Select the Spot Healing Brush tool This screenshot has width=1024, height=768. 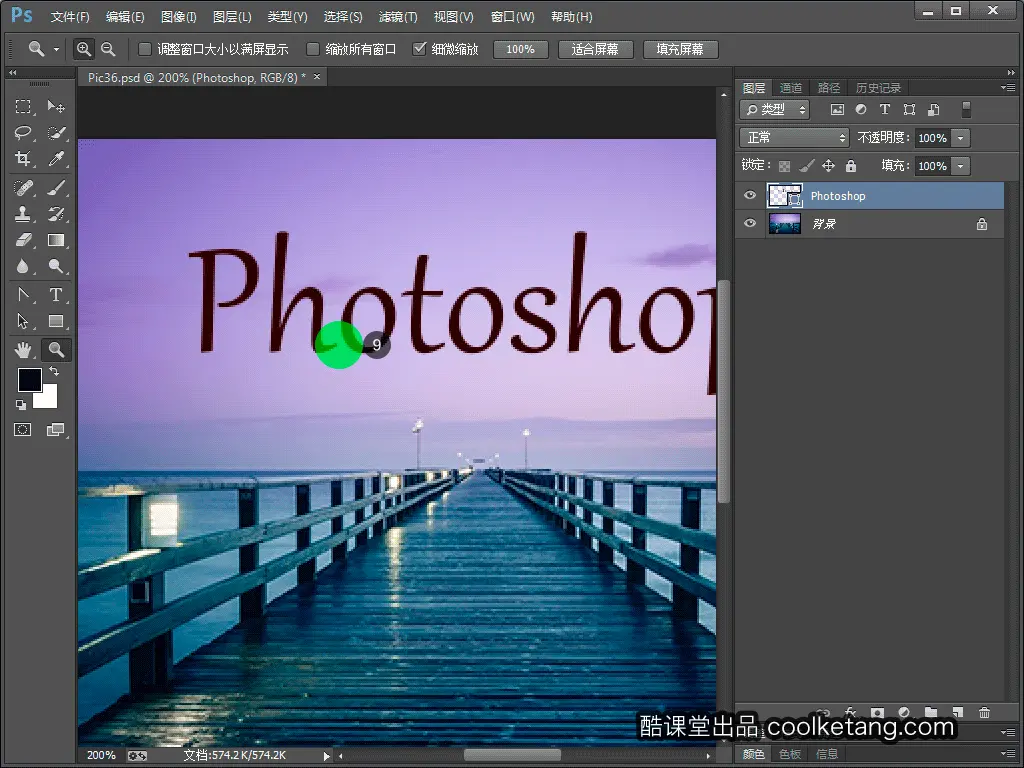pos(23,188)
